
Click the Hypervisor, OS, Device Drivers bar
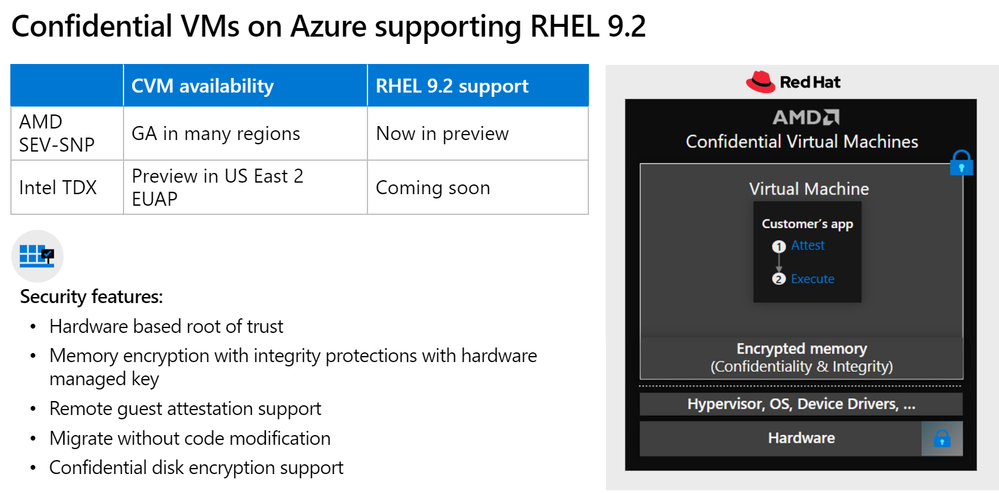[x=801, y=405]
